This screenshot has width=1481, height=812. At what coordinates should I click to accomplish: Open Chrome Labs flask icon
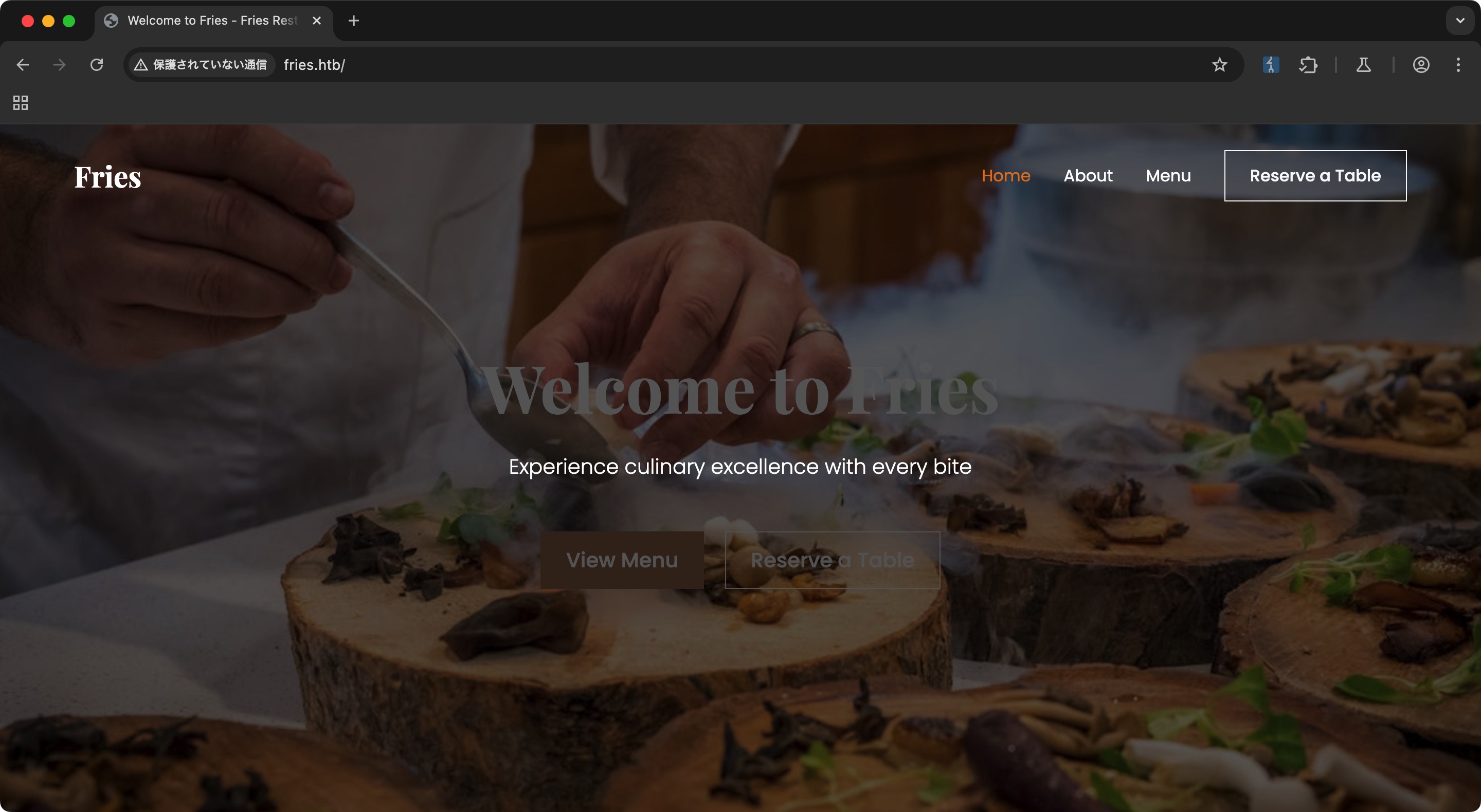[1364, 65]
